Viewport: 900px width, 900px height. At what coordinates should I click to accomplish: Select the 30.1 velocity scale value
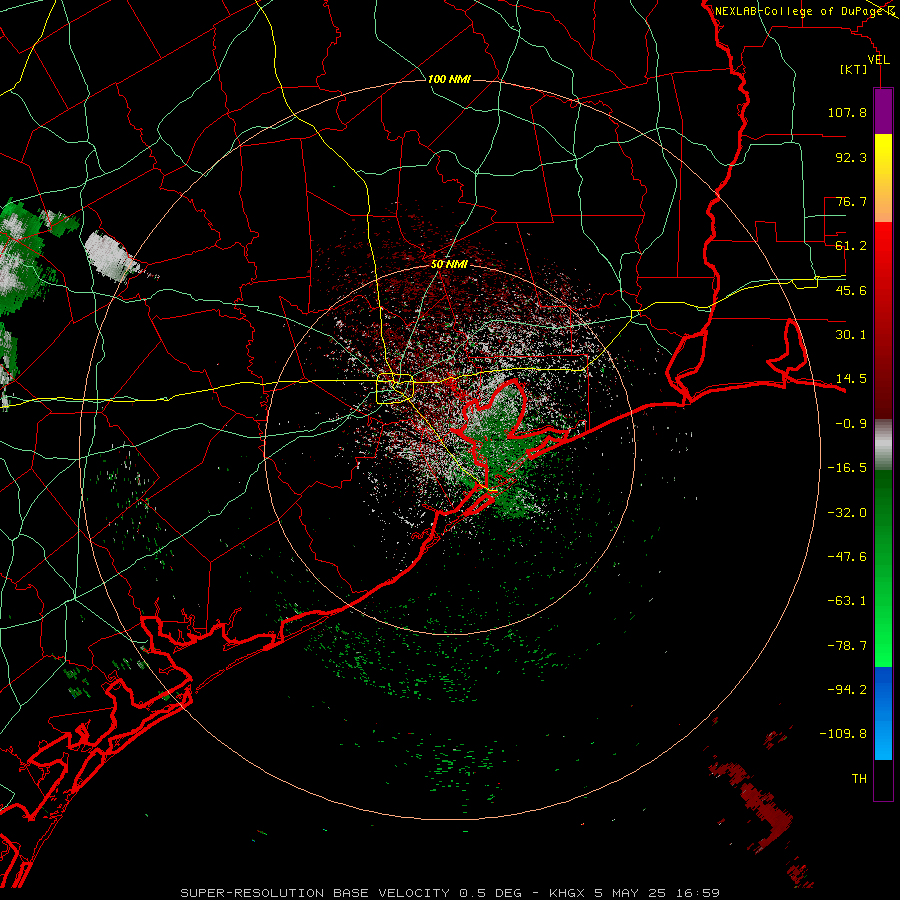point(851,335)
